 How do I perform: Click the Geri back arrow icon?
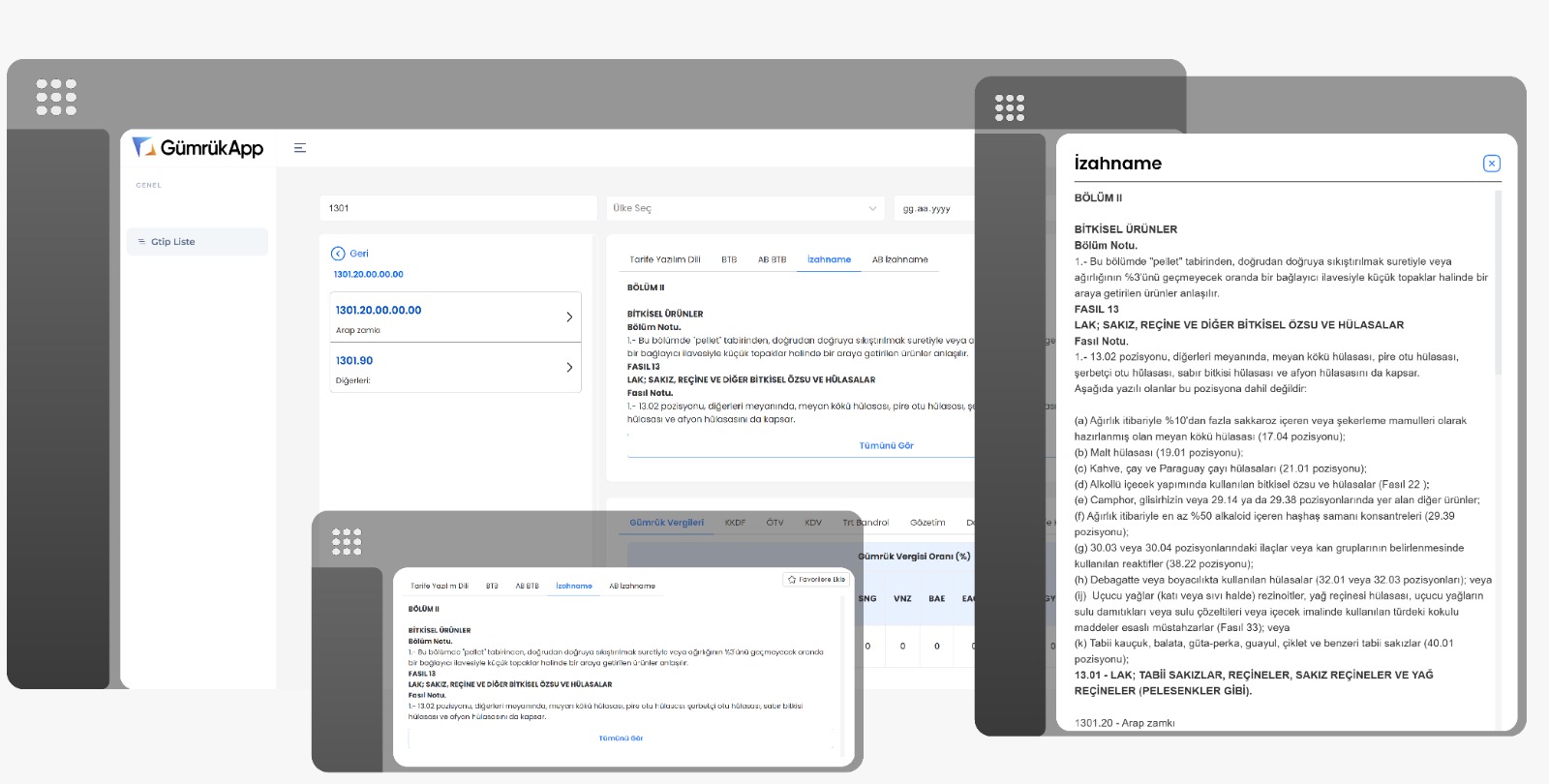click(x=338, y=254)
